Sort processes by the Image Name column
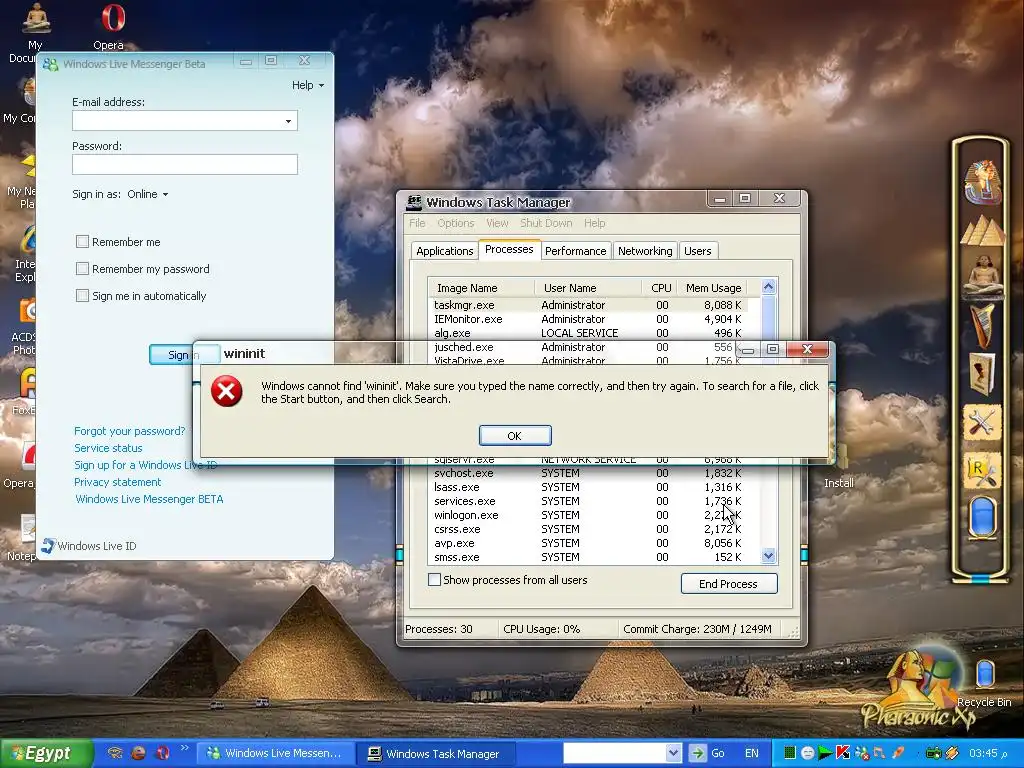This screenshot has width=1024, height=768. [481, 288]
